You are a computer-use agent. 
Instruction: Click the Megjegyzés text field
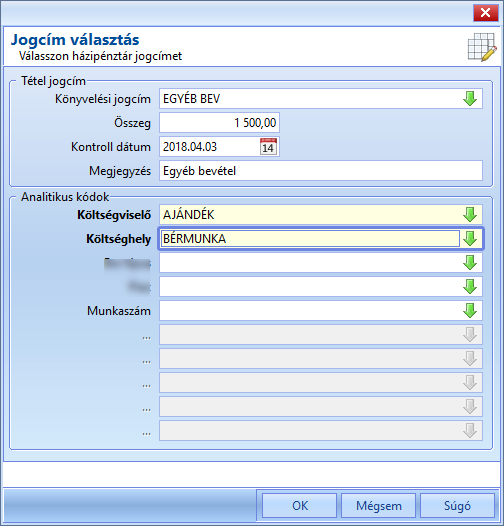(x=321, y=171)
